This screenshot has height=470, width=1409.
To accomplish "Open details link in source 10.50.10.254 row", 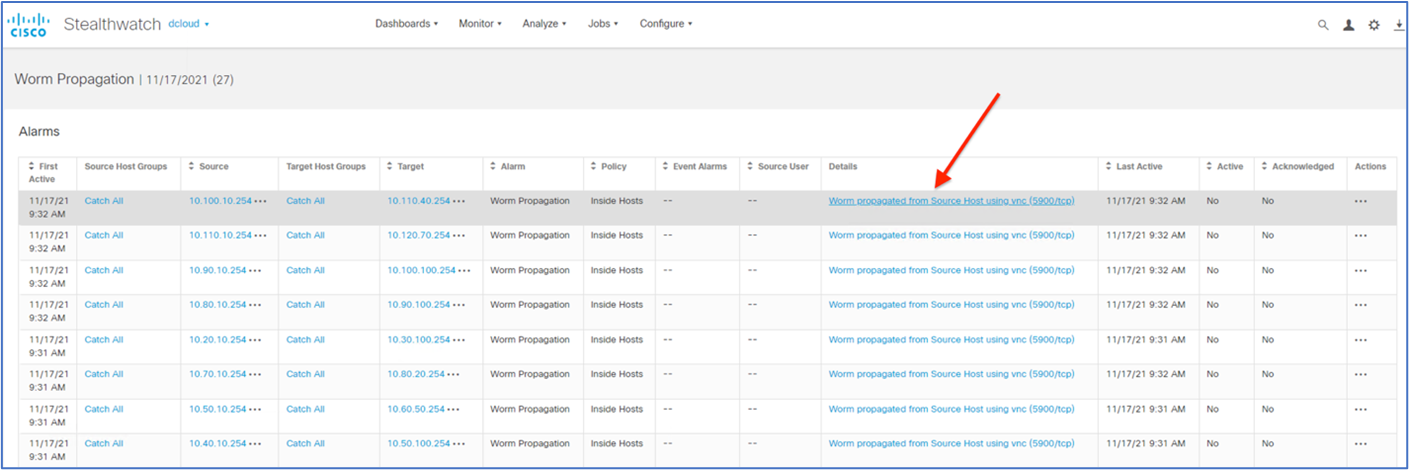I will (x=952, y=409).
